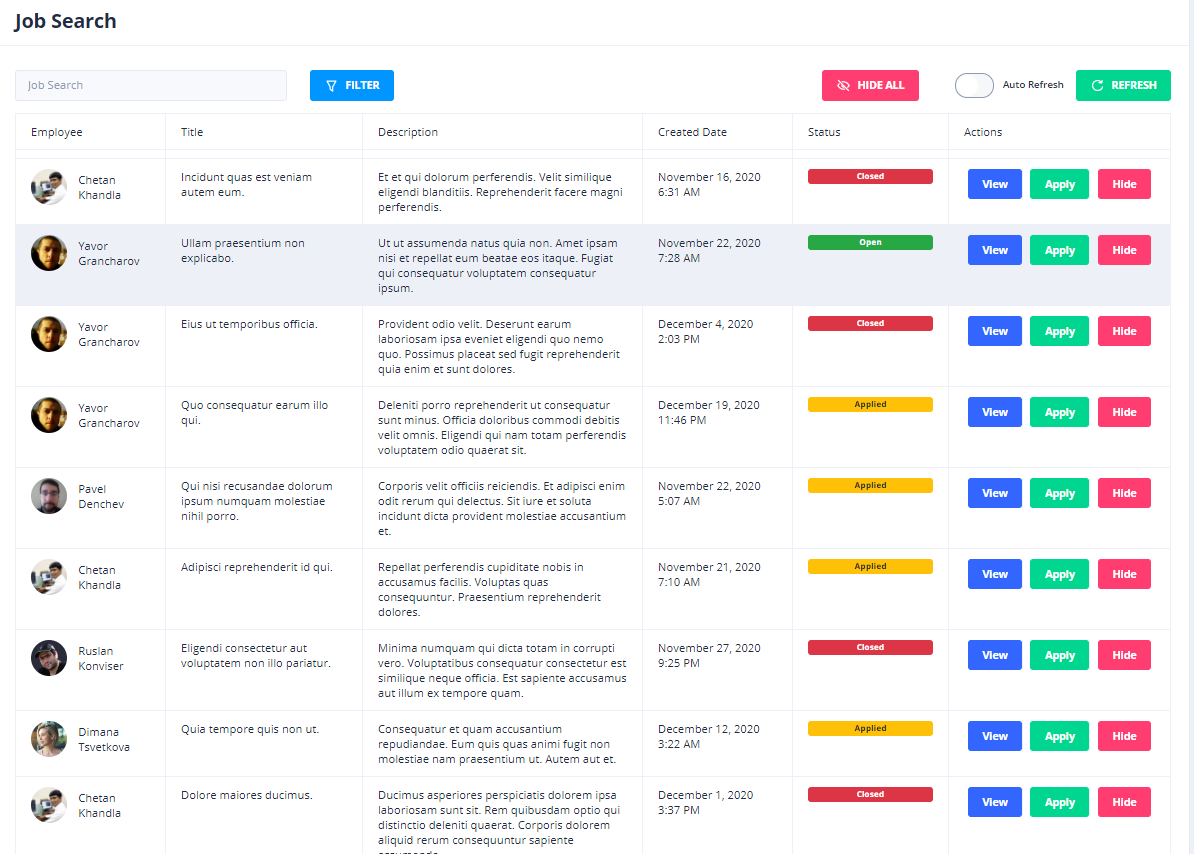1194x854 pixels.
Task: Click the Job Search input field
Action: [x=151, y=86]
